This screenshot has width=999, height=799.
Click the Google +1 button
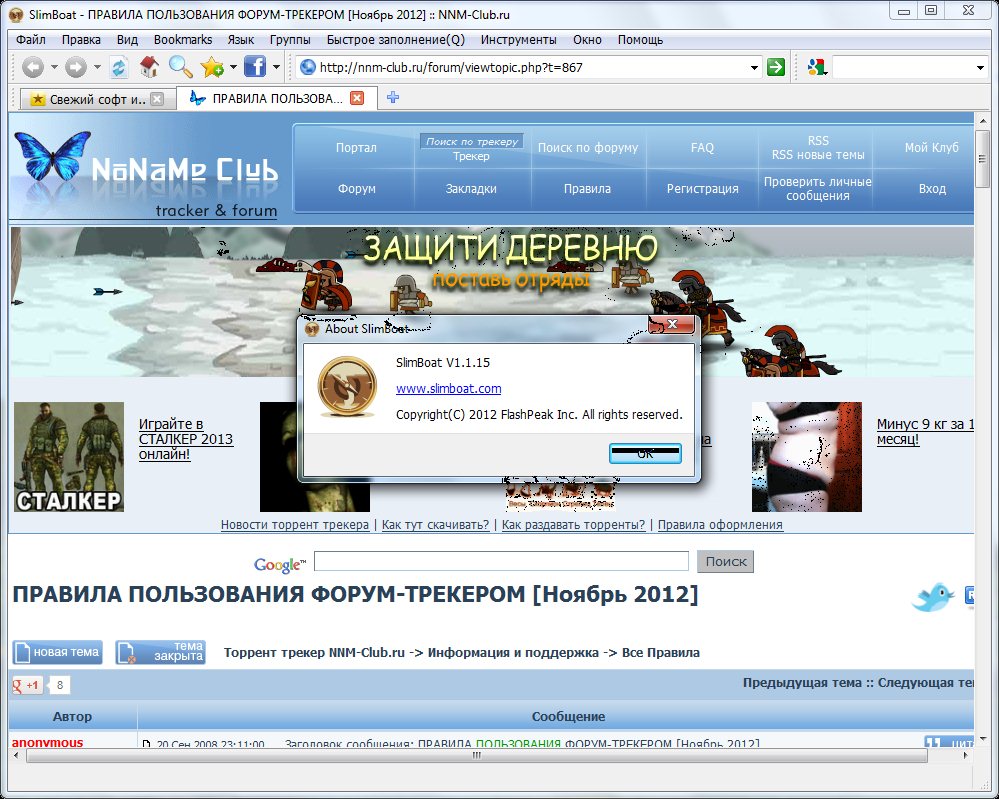(x=27, y=686)
